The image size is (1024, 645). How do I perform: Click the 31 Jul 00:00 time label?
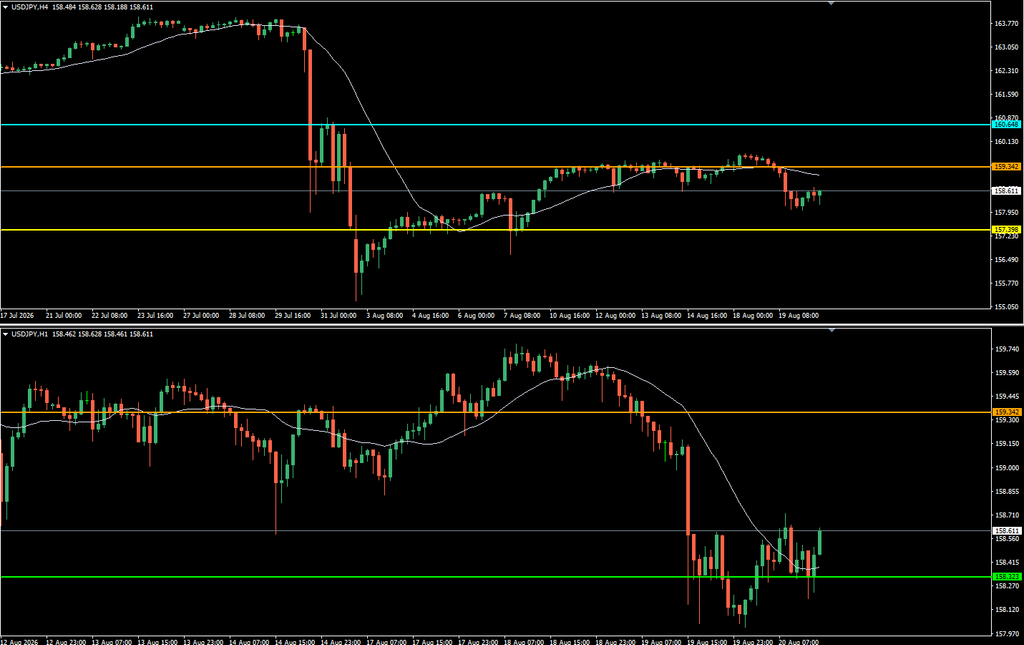coord(338,315)
